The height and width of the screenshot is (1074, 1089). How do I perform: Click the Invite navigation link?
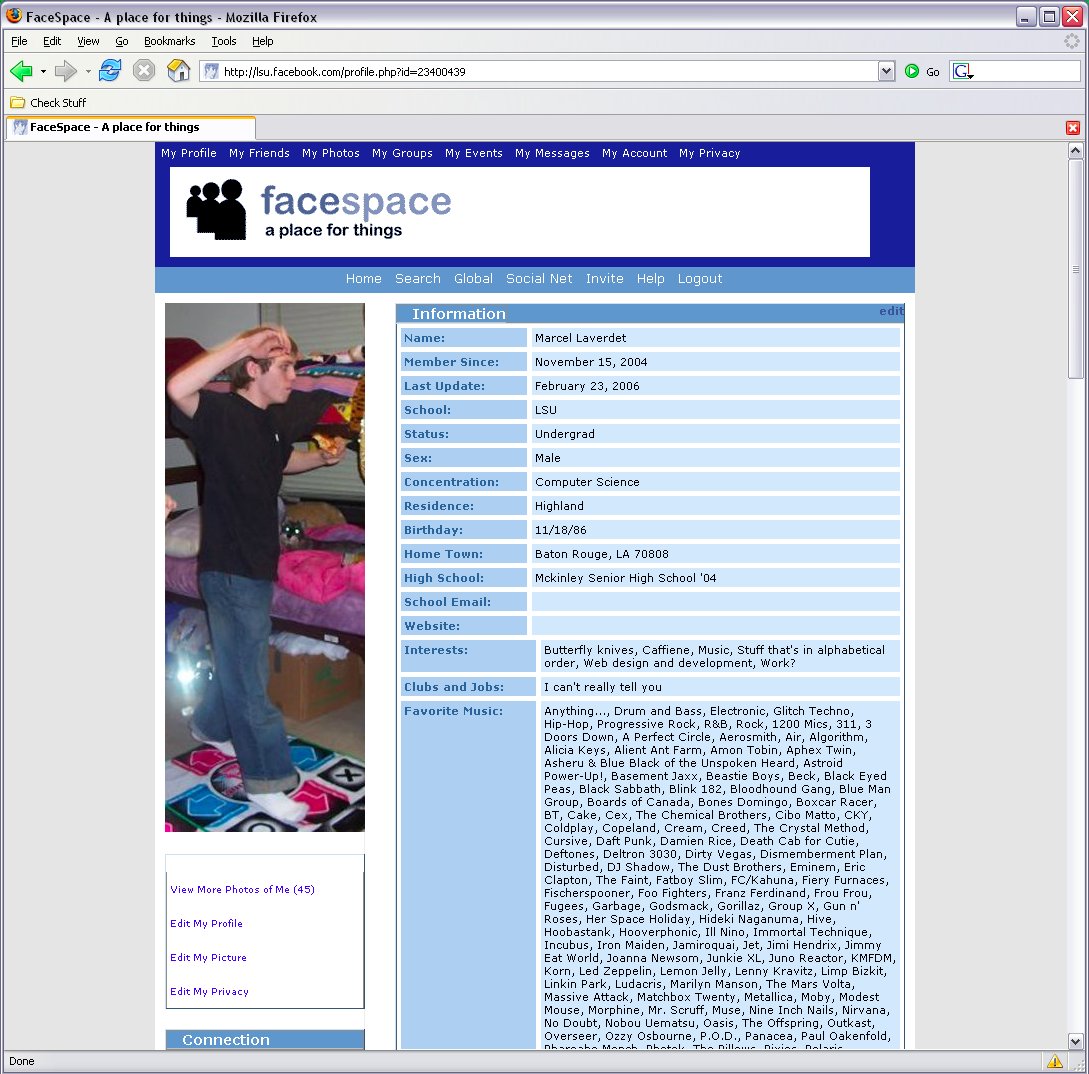click(604, 279)
